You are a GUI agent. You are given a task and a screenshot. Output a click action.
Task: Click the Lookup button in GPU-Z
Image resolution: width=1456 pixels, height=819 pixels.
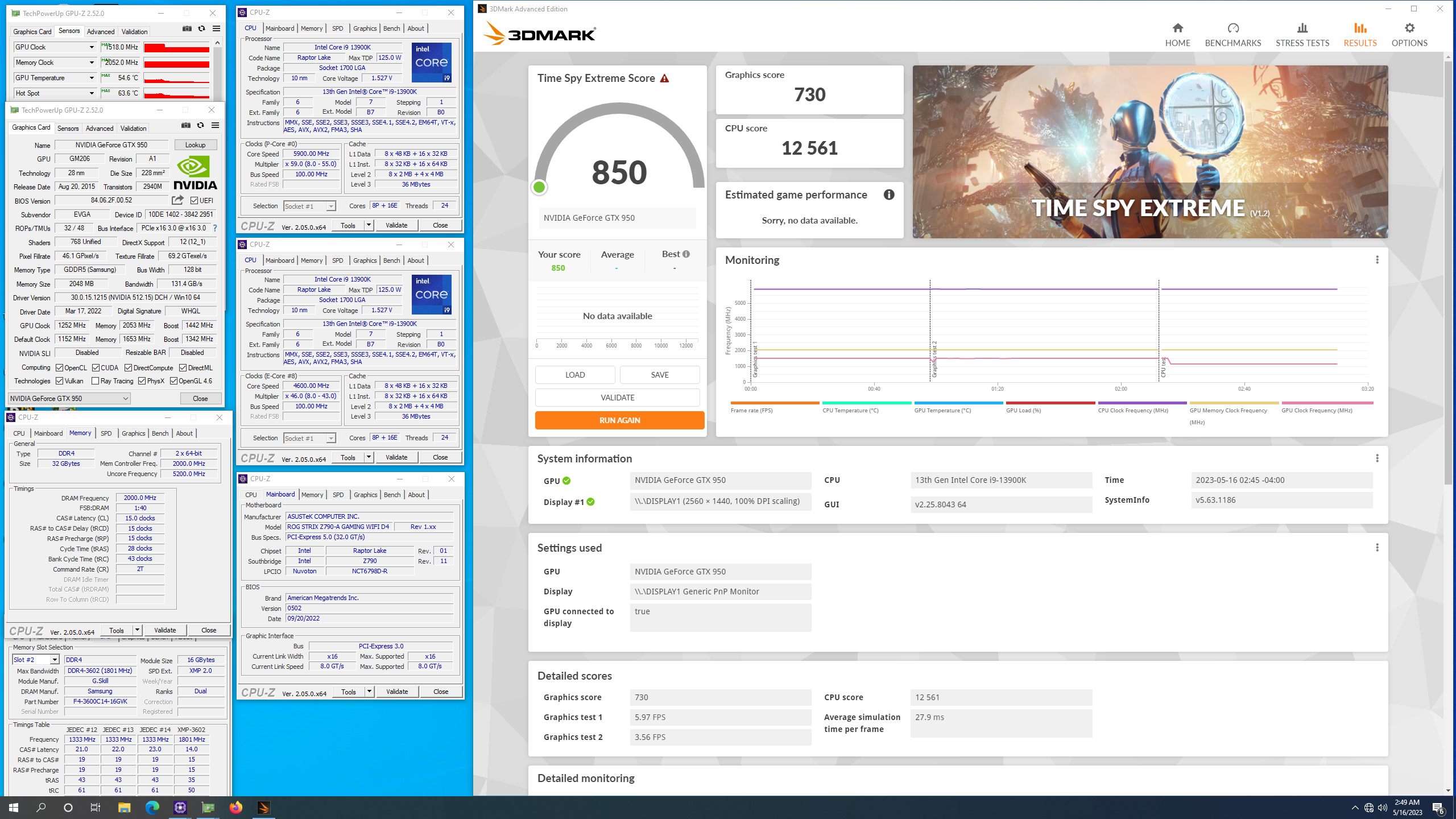tap(195, 145)
